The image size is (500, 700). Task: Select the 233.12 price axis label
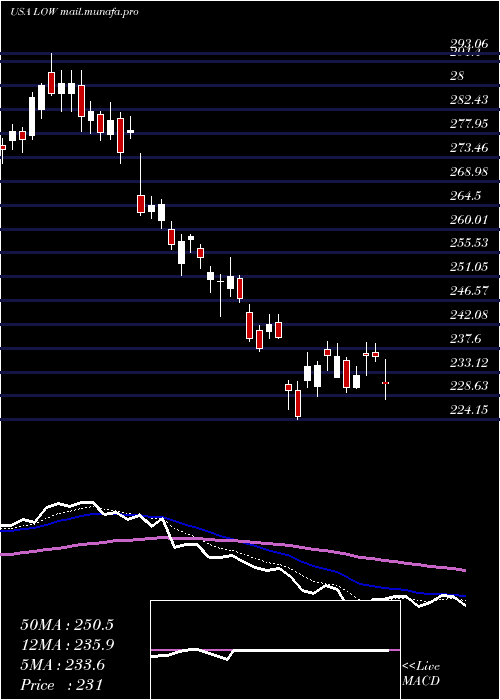(468, 363)
